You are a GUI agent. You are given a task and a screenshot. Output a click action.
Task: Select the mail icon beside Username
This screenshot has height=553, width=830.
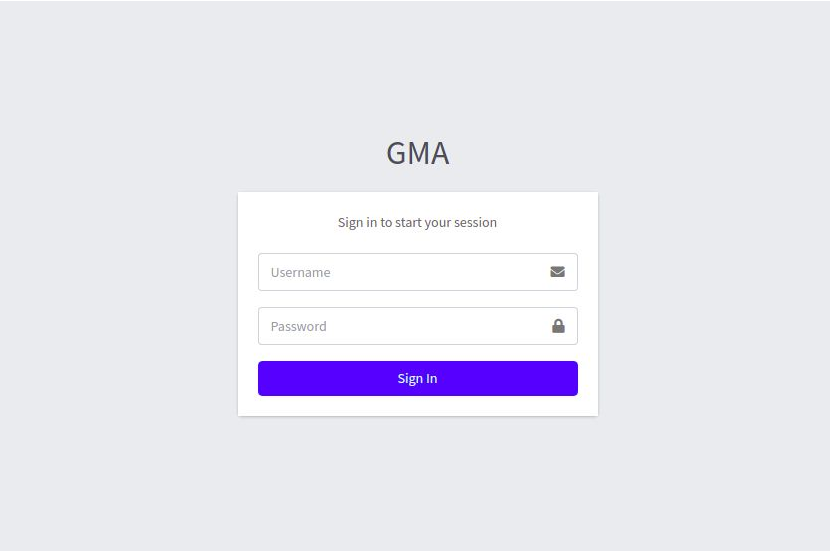pos(557,272)
